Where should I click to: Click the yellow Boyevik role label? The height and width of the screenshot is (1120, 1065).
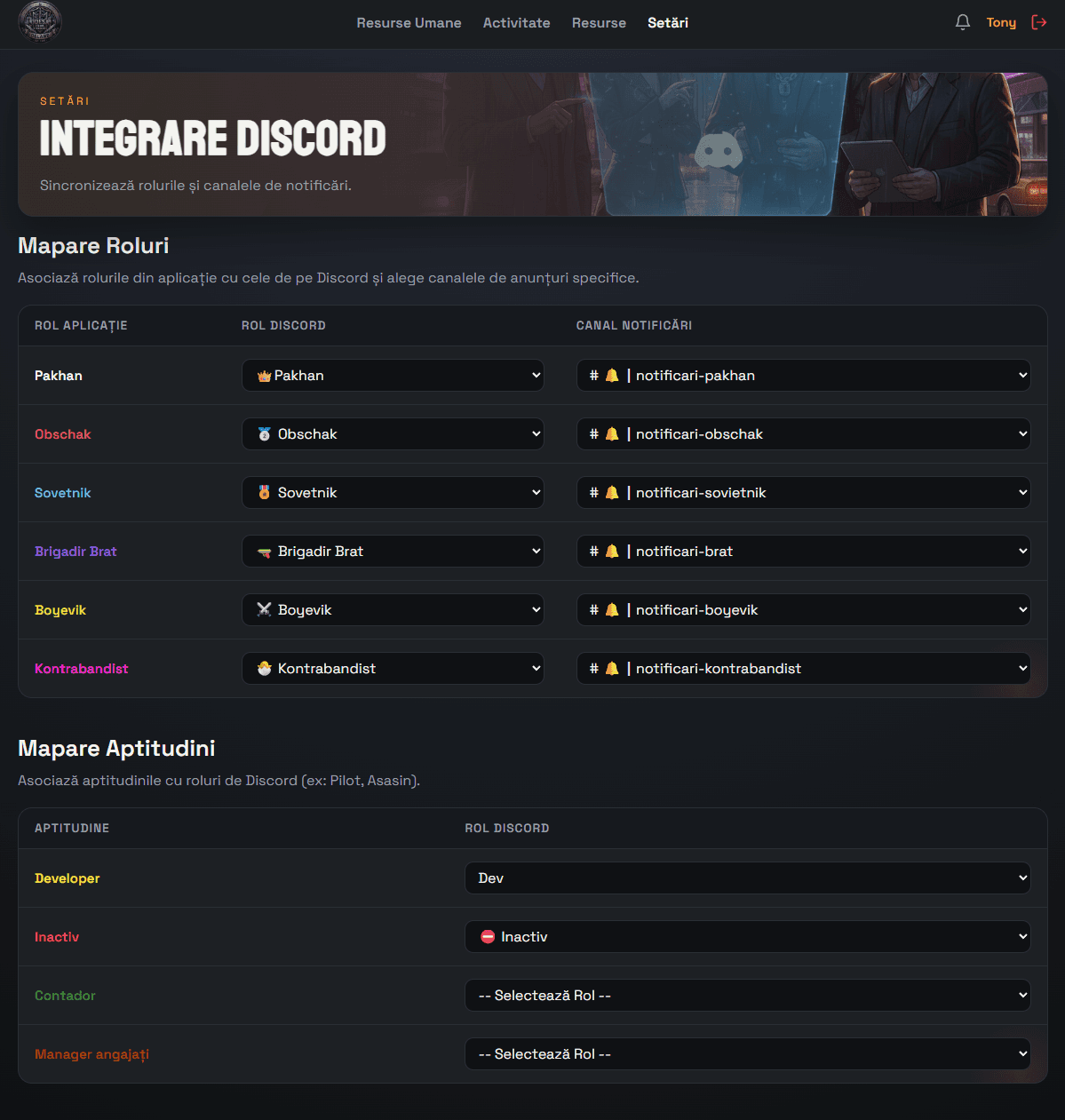[x=60, y=610]
